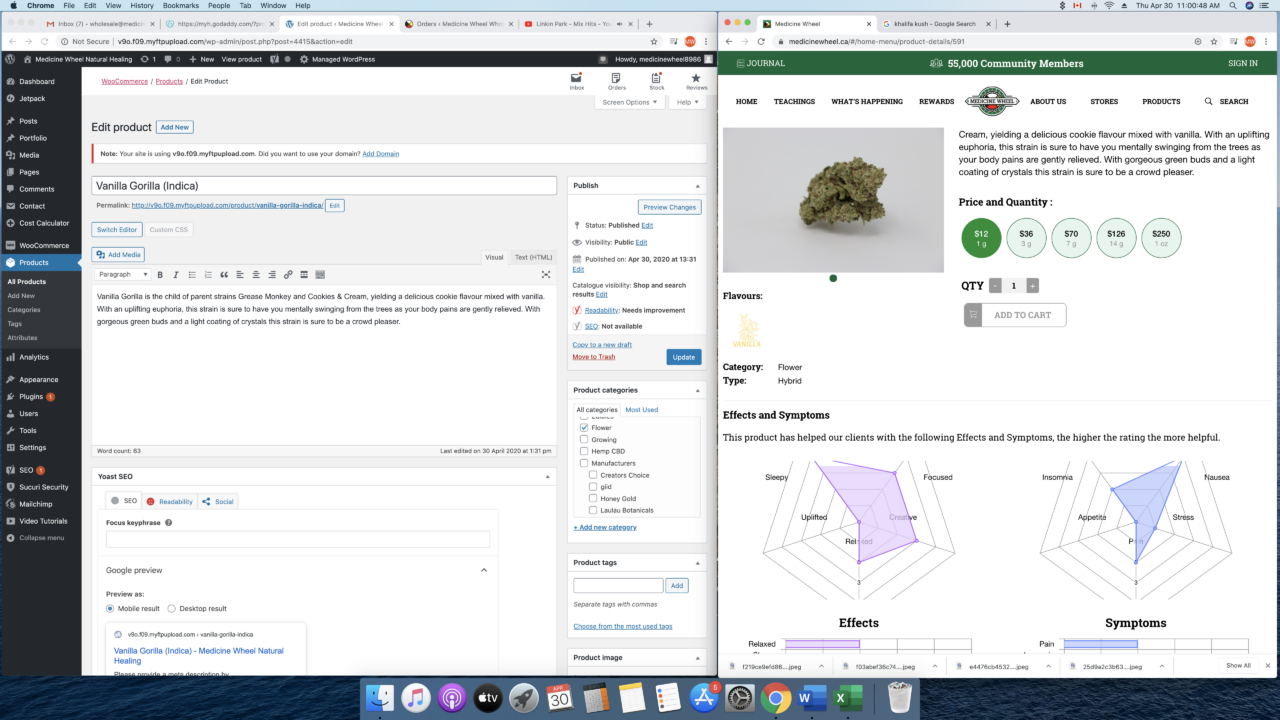Viewport: 1280px width, 720px height.
Task: Insert a bulleted list in editor
Action: click(192, 274)
